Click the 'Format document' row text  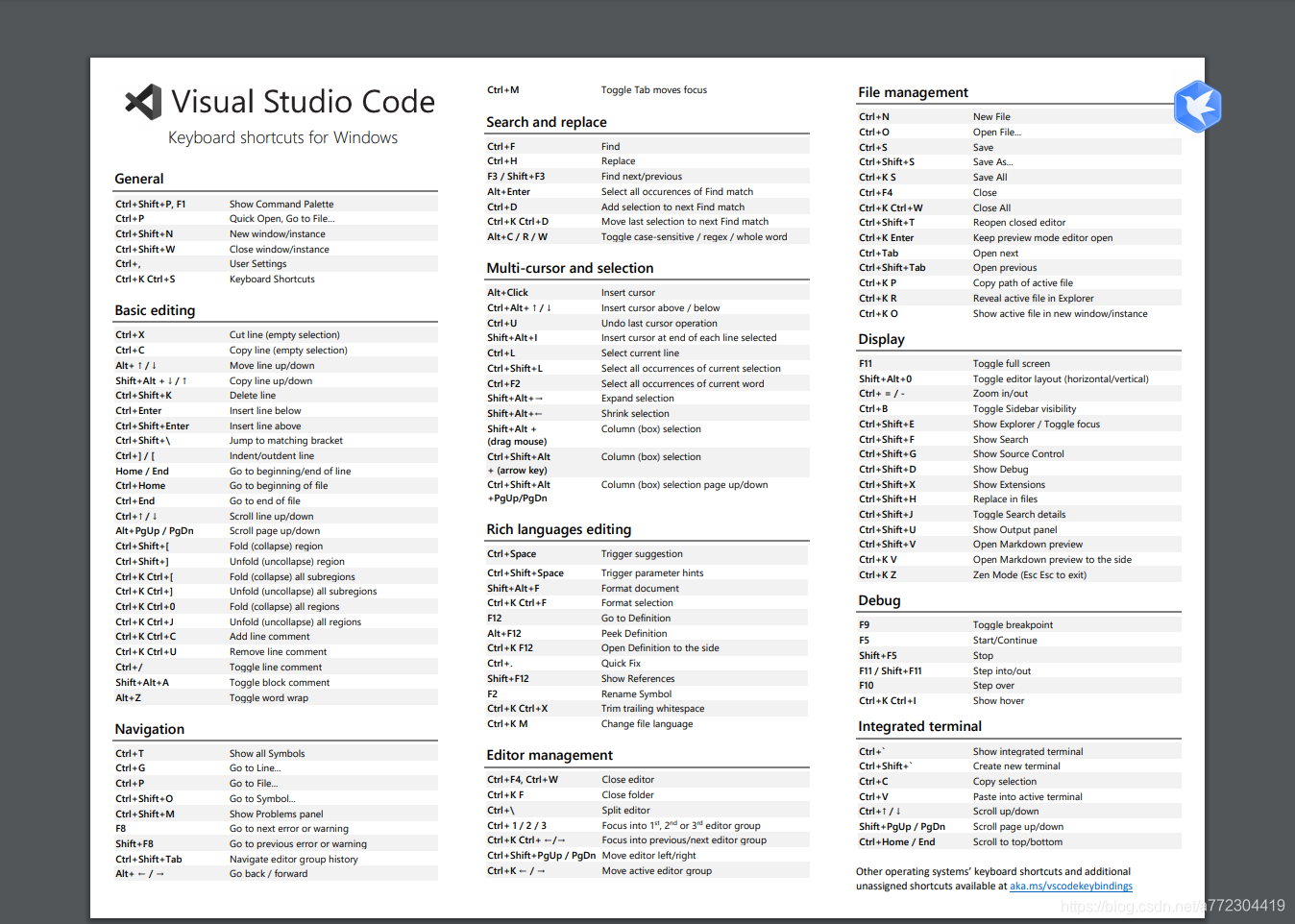click(x=640, y=589)
